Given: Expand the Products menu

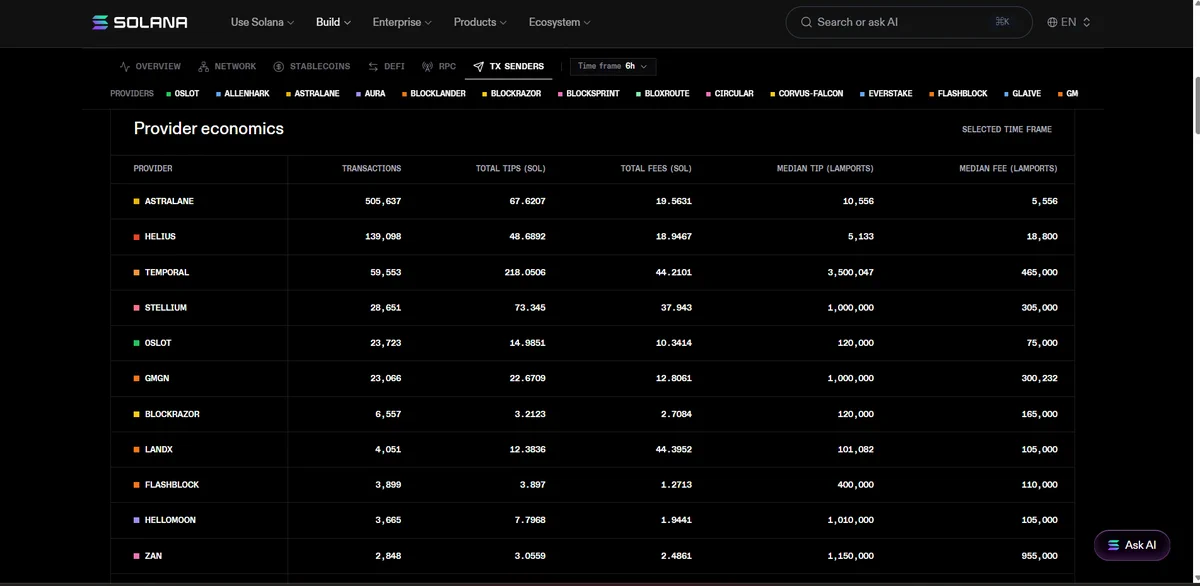Looking at the screenshot, I should point(480,22).
